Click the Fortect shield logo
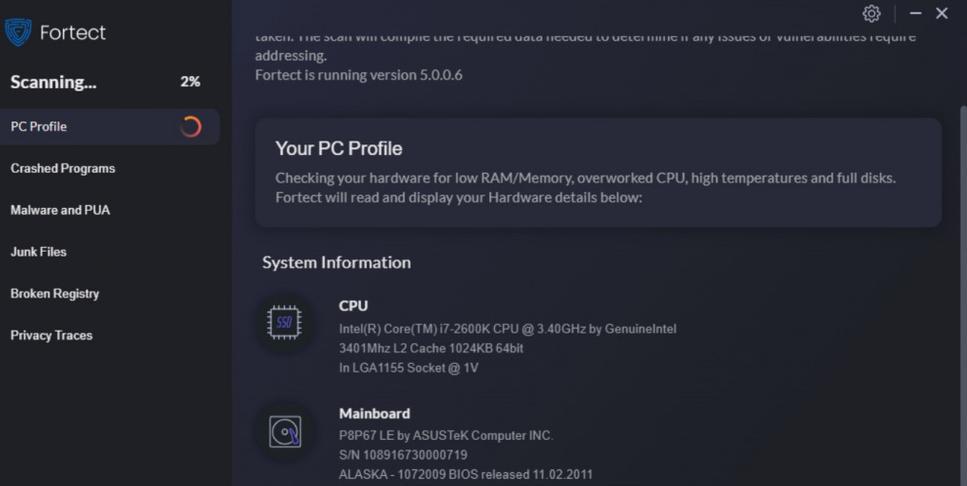 click(x=17, y=32)
